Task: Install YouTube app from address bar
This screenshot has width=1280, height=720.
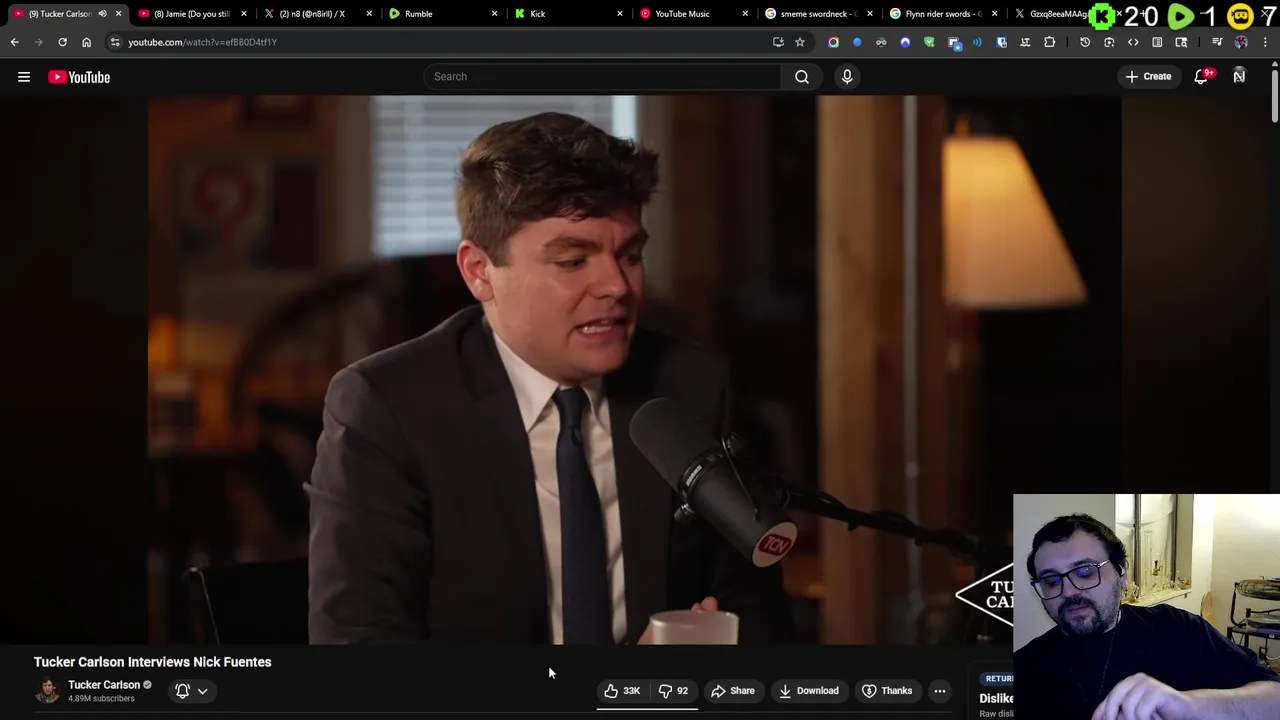Action: 778,42
